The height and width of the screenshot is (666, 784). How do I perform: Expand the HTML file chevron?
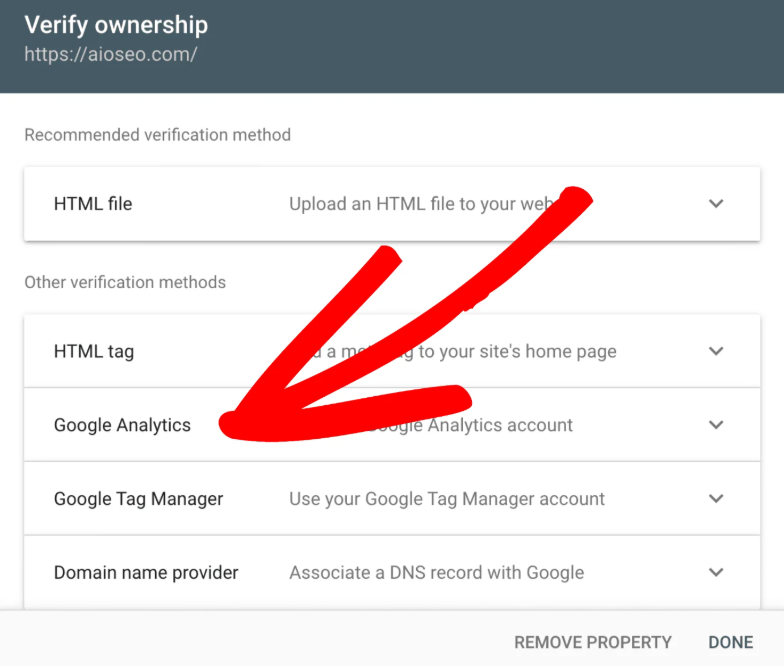coord(716,204)
